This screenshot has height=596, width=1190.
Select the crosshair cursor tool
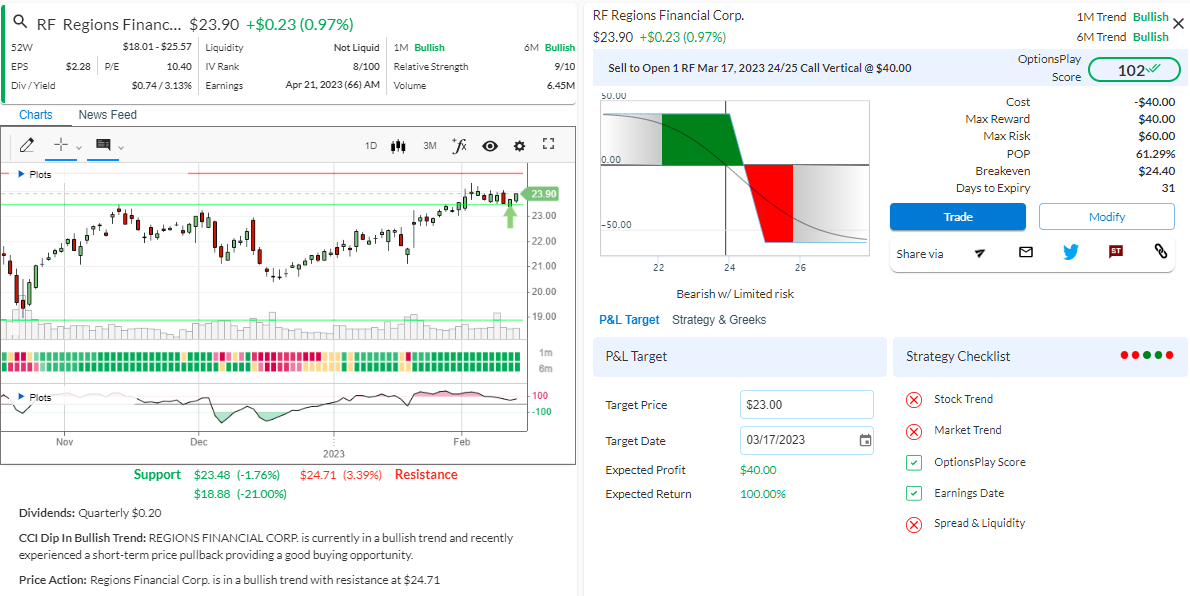point(61,145)
